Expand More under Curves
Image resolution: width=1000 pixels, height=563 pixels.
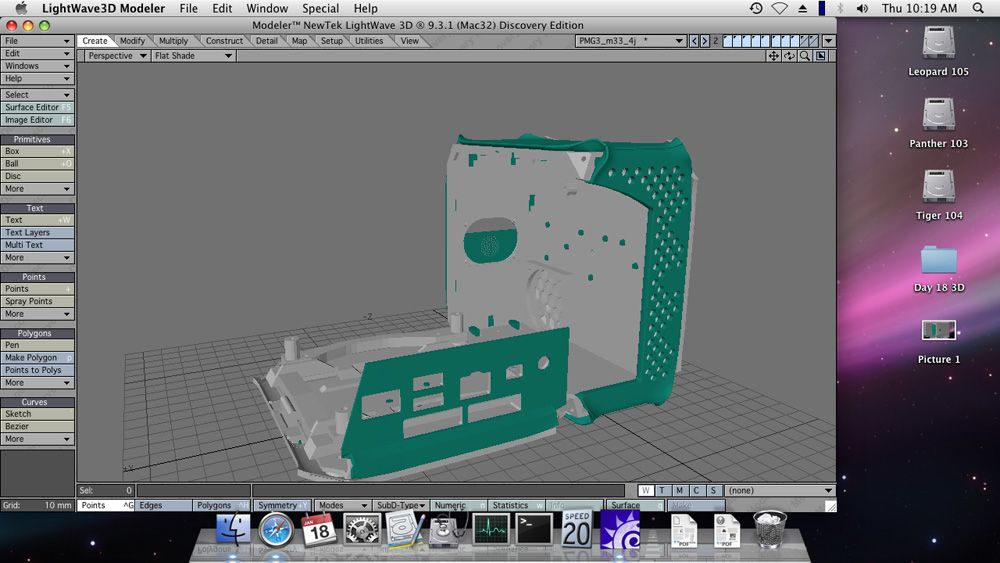37,439
